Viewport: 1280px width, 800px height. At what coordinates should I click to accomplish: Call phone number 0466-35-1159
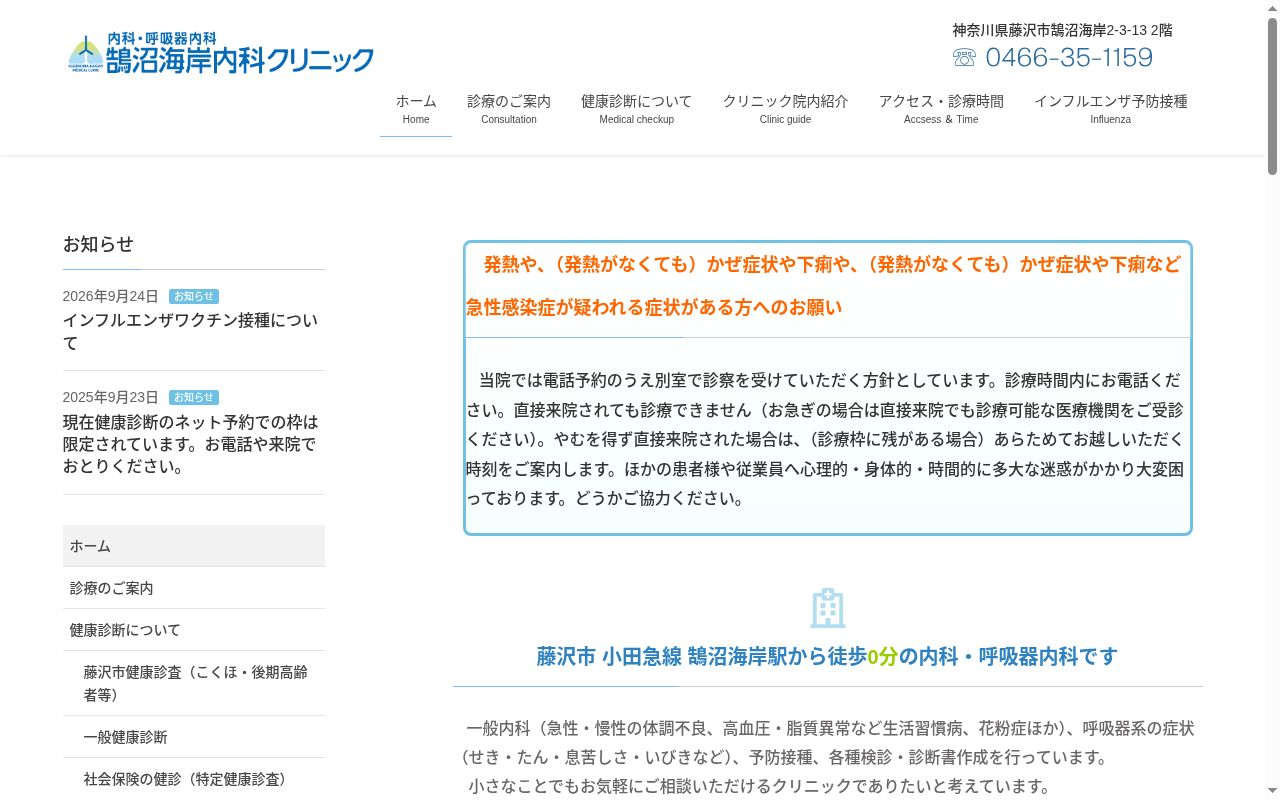point(1069,58)
